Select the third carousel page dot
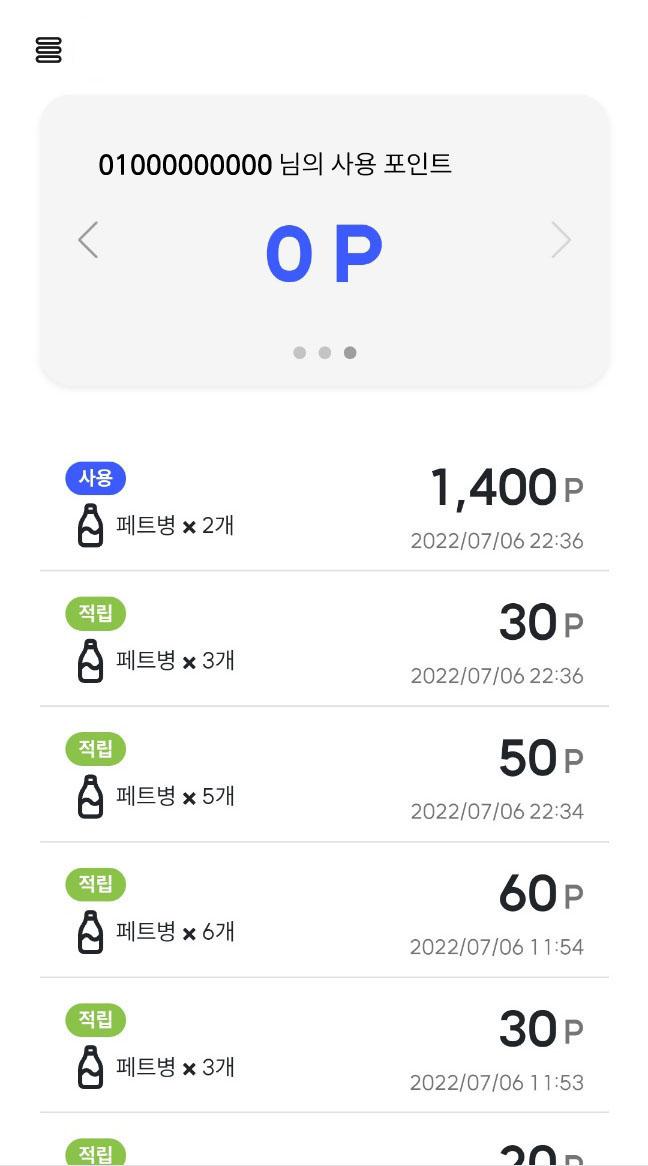This screenshot has width=648, height=1166. [x=350, y=352]
